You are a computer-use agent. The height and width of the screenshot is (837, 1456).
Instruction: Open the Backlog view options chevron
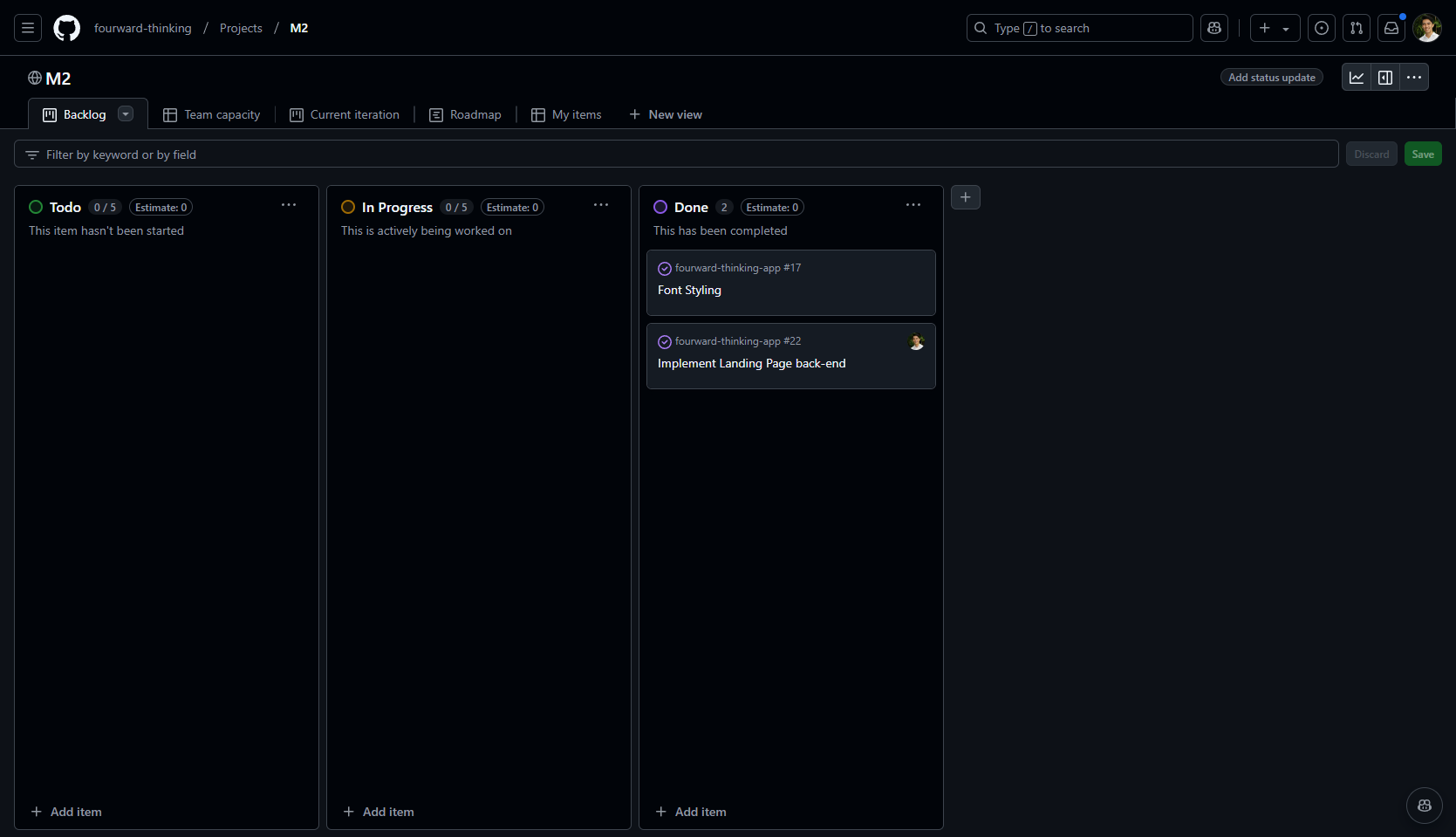pos(125,113)
